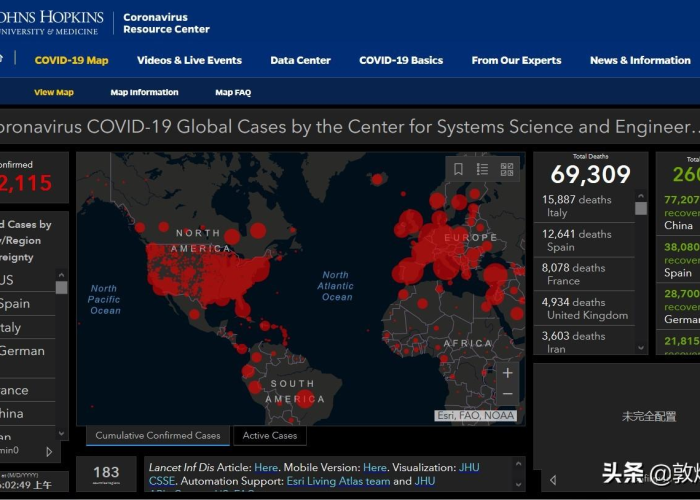Image resolution: width=700 pixels, height=500 pixels.
Task: Zoom out on the map with minus
Action: click(x=508, y=394)
